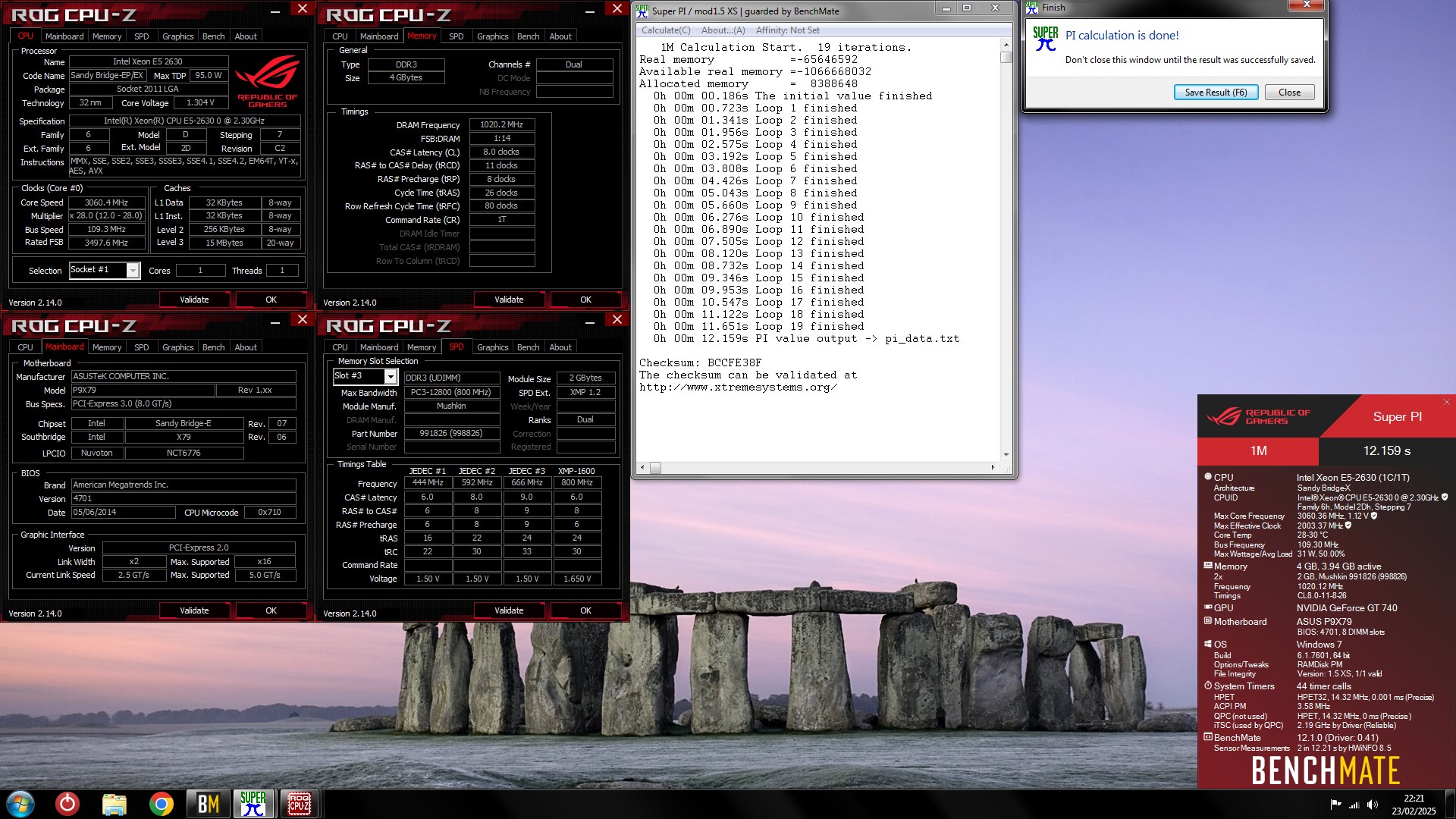Click OK in CPU-Z SPD slot window
Image resolution: width=1456 pixels, height=819 pixels.
click(x=585, y=610)
